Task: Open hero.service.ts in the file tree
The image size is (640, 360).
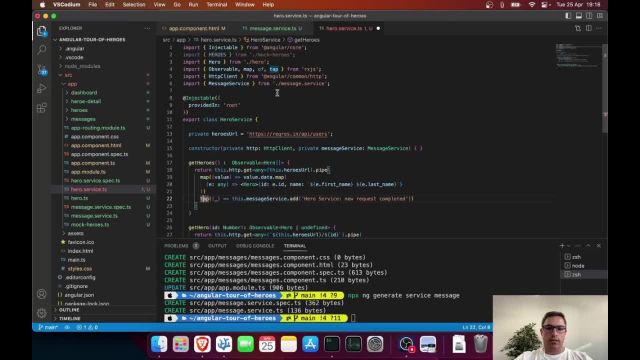Action: [89, 189]
